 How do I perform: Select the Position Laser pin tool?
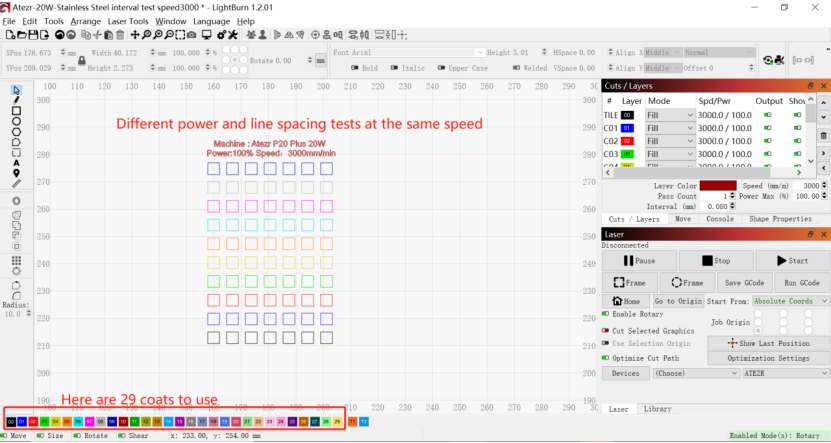point(16,173)
